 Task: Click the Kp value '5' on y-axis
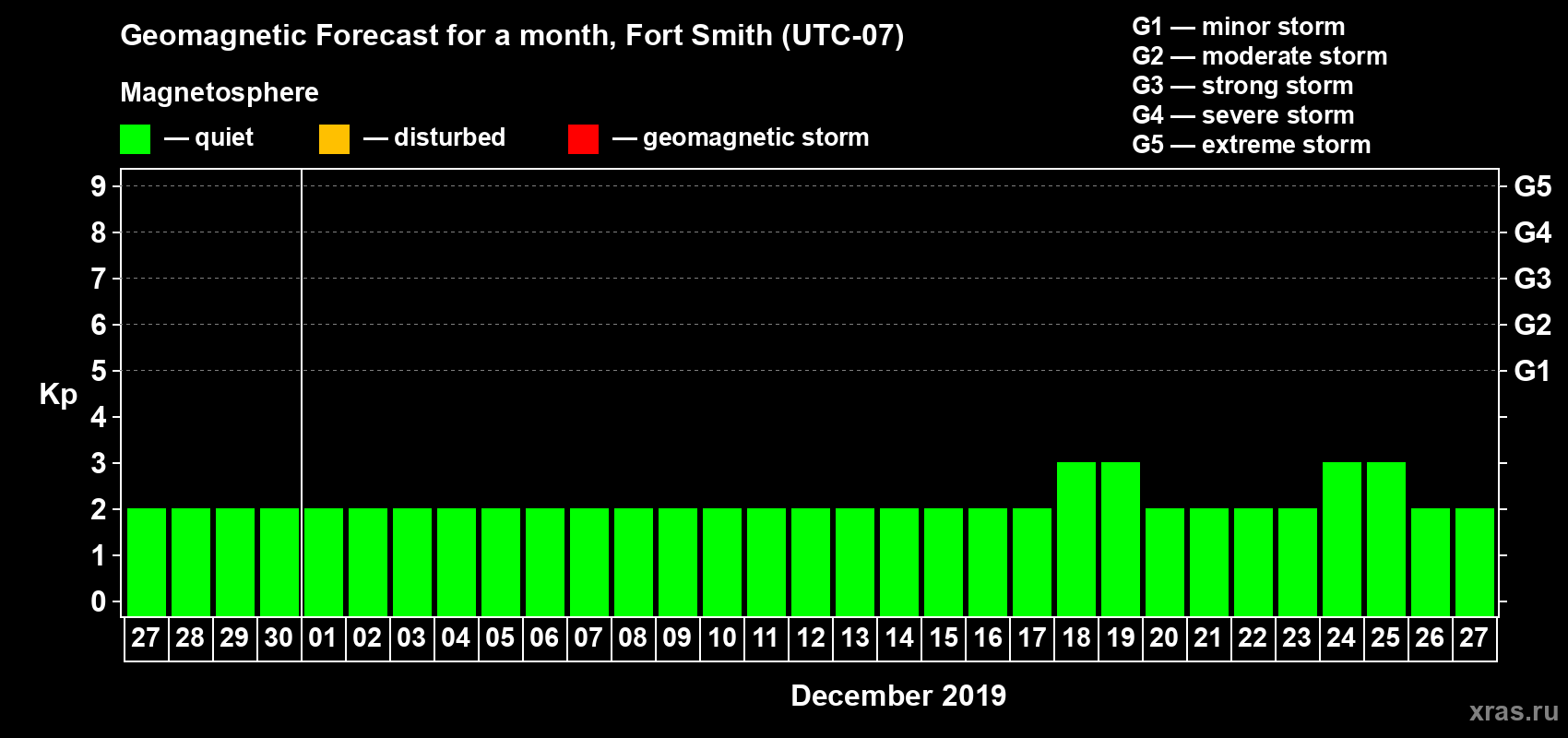[99, 371]
